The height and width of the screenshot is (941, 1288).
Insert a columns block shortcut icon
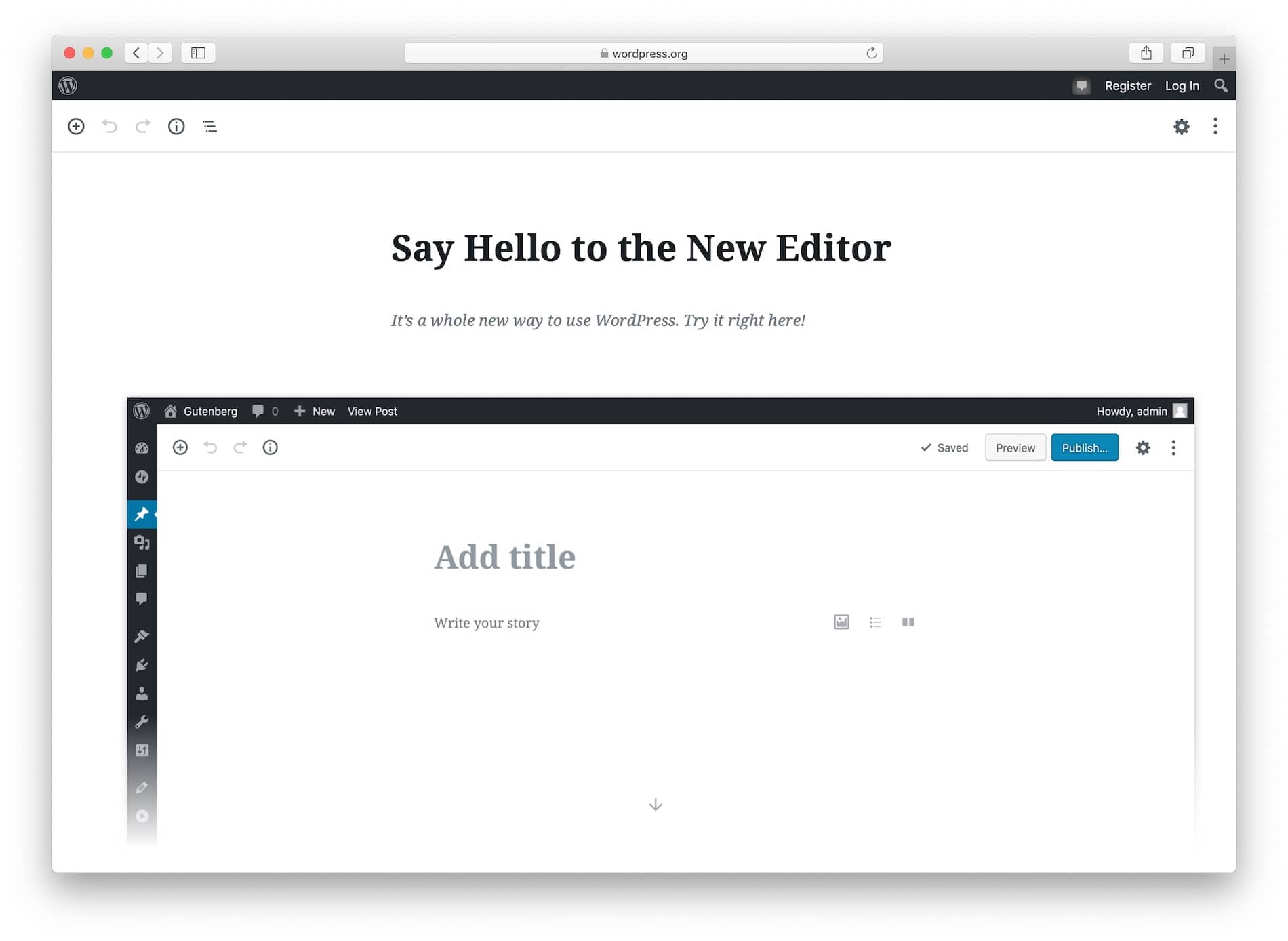908,622
